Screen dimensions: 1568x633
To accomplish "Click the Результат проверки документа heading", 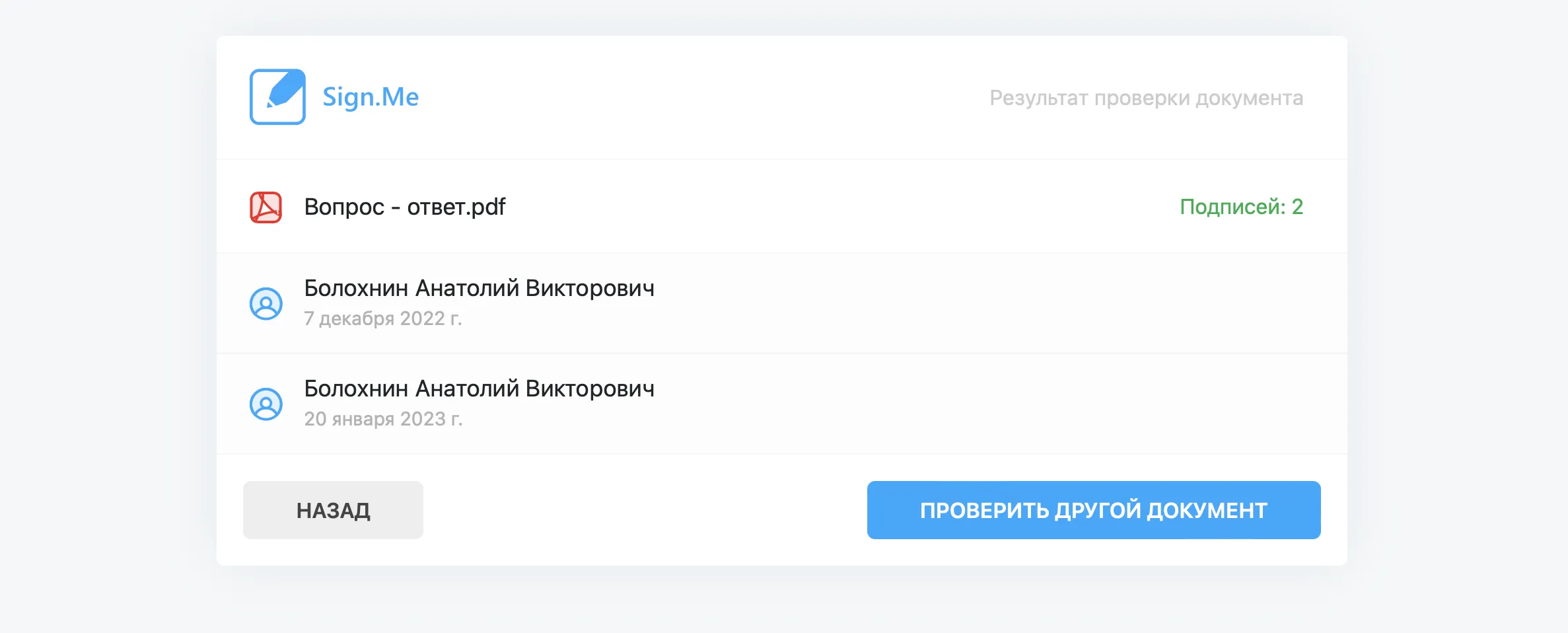I will pyautogui.click(x=1147, y=98).
